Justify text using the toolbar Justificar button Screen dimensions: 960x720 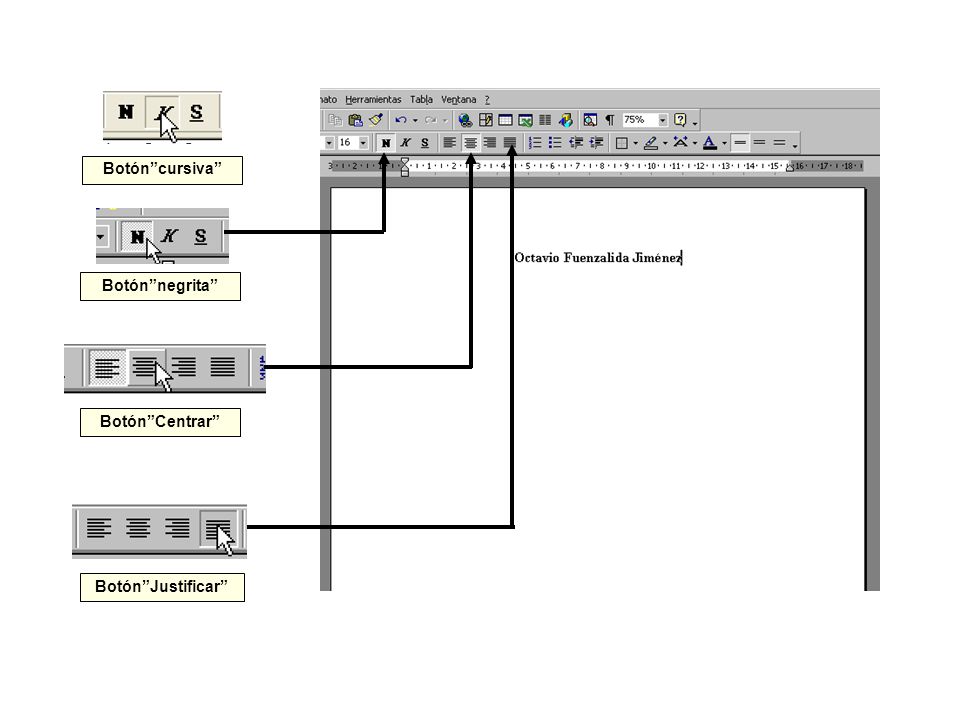510,143
